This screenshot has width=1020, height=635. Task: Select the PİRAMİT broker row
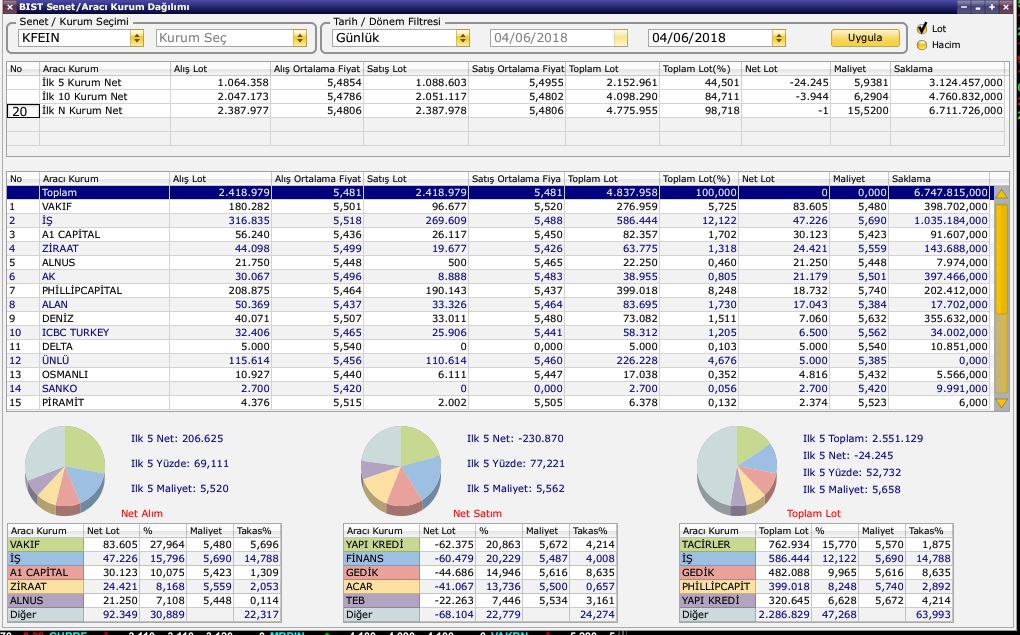coord(498,402)
